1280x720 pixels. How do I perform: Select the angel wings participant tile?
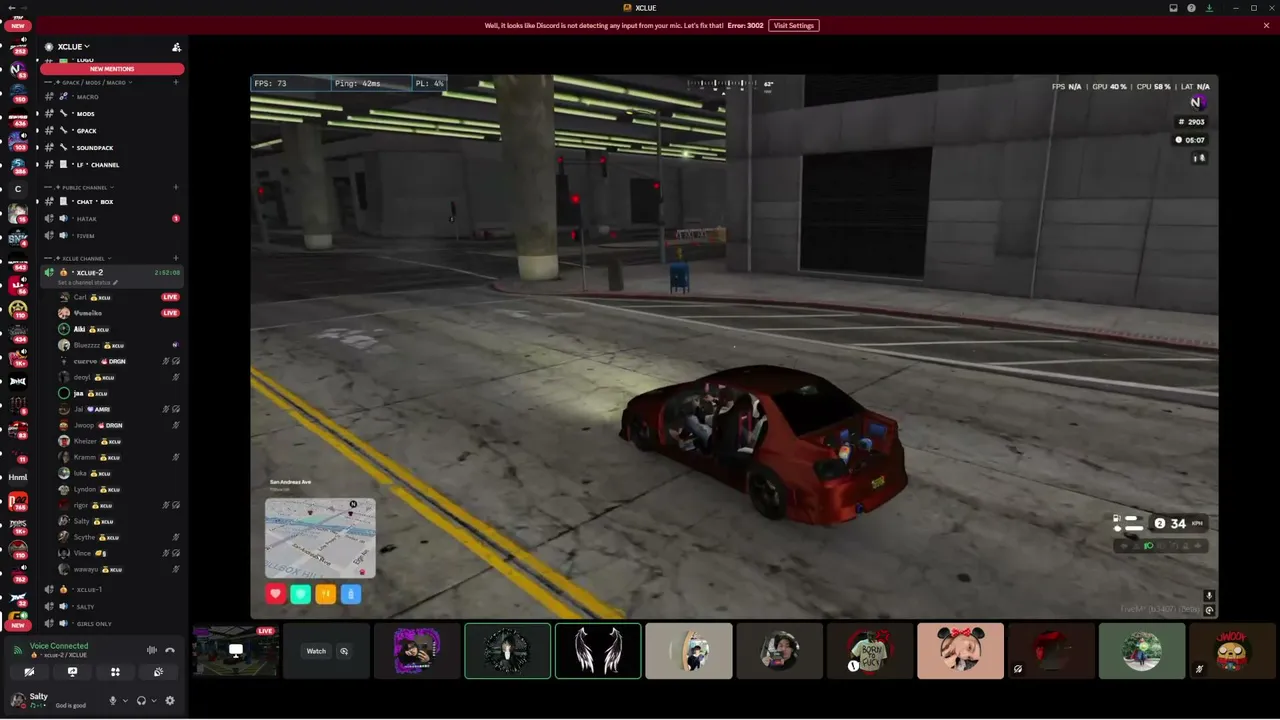pos(598,651)
